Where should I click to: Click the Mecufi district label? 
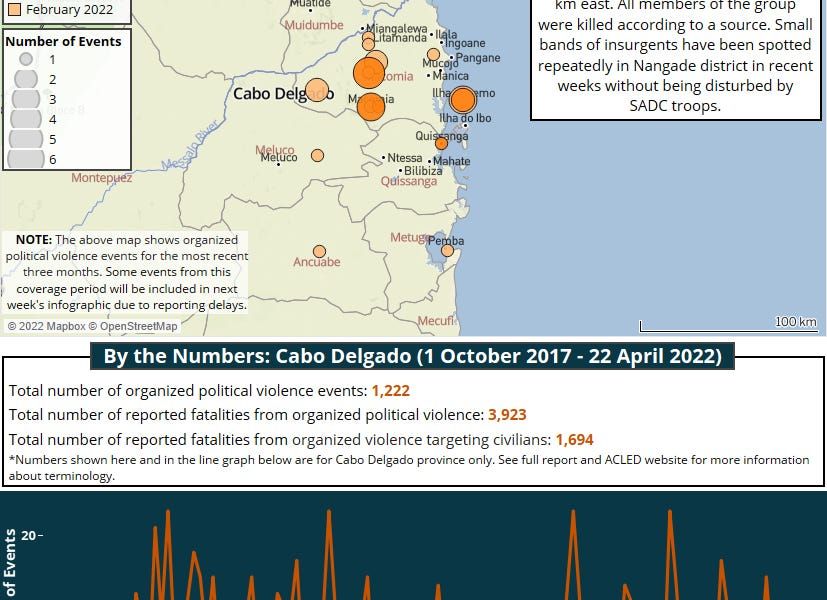click(436, 321)
